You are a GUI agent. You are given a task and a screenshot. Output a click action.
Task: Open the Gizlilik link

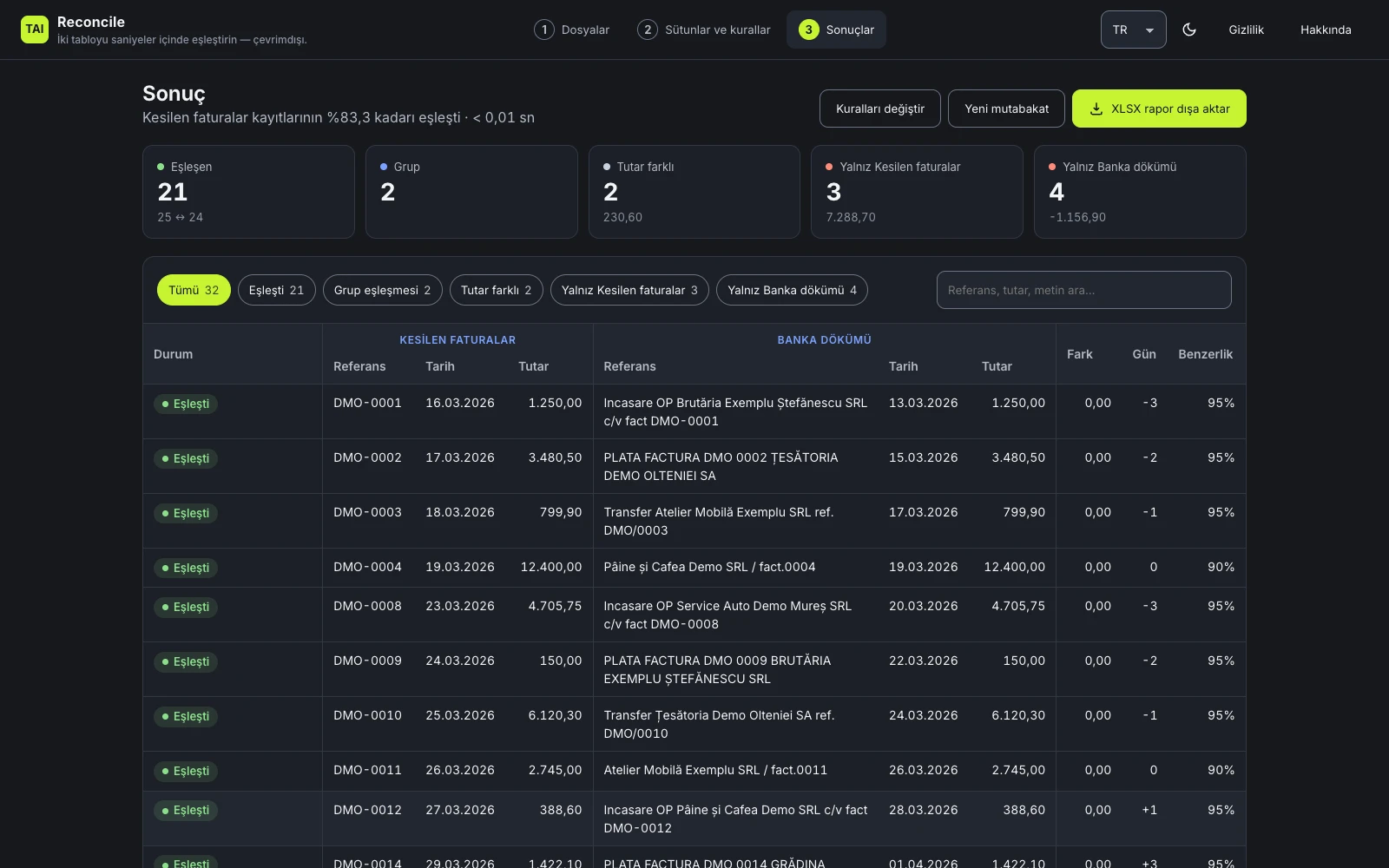coord(1246,30)
